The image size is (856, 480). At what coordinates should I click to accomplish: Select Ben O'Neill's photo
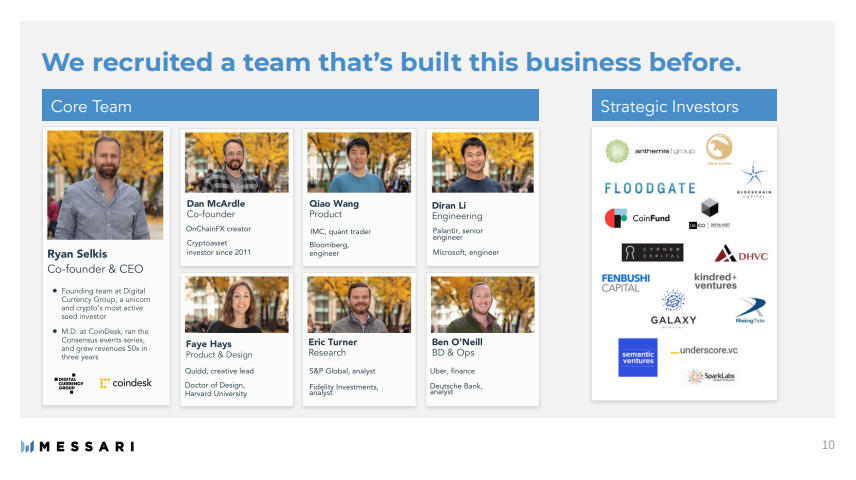pos(483,304)
